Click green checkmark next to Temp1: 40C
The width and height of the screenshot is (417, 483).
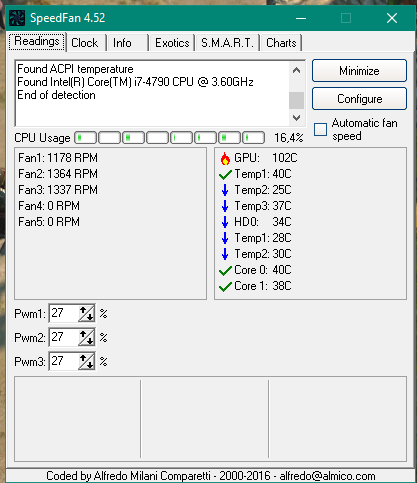[x=225, y=174]
